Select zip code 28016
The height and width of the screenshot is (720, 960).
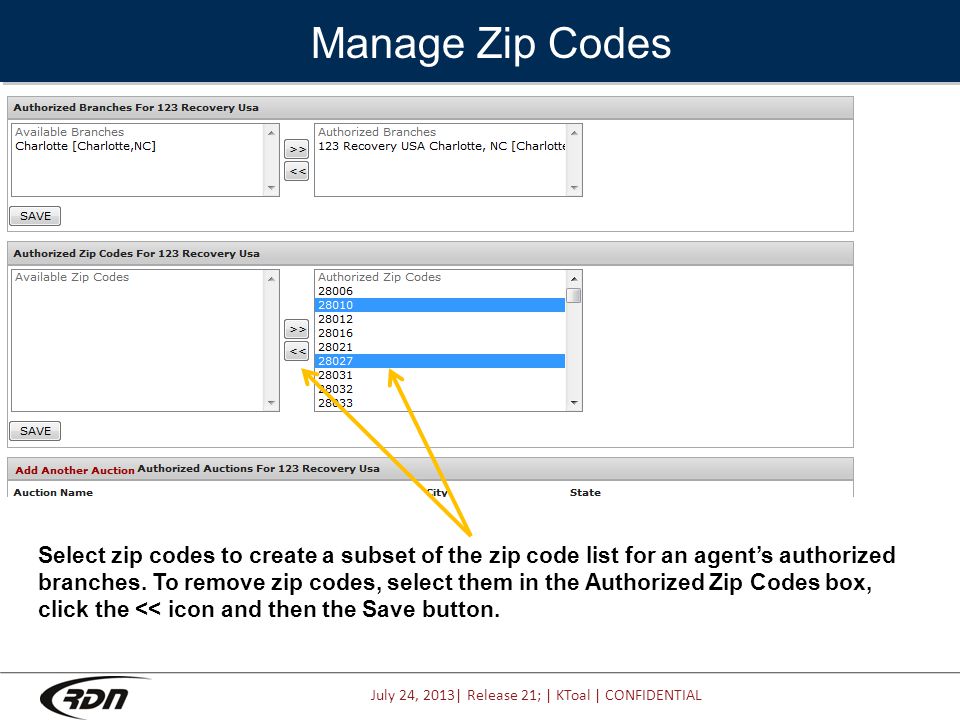(440, 333)
